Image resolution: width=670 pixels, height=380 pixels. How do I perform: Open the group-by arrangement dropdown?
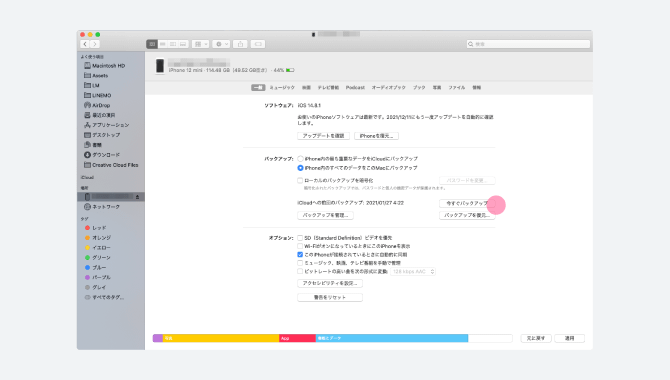200,44
